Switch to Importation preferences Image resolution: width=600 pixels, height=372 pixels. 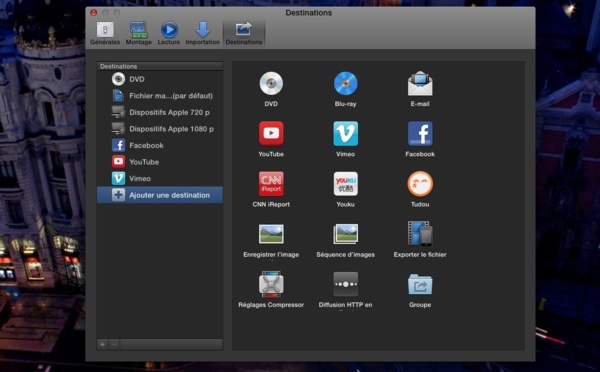(202, 34)
